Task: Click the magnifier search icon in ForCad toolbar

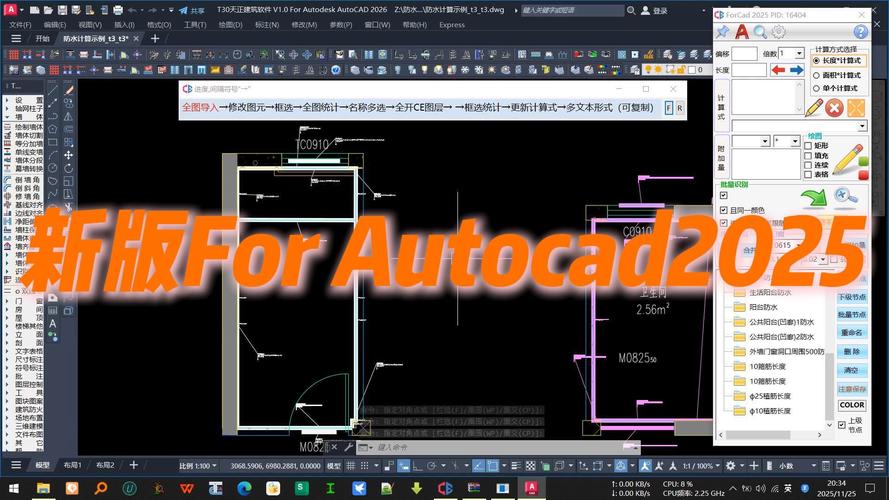Action: (x=760, y=32)
